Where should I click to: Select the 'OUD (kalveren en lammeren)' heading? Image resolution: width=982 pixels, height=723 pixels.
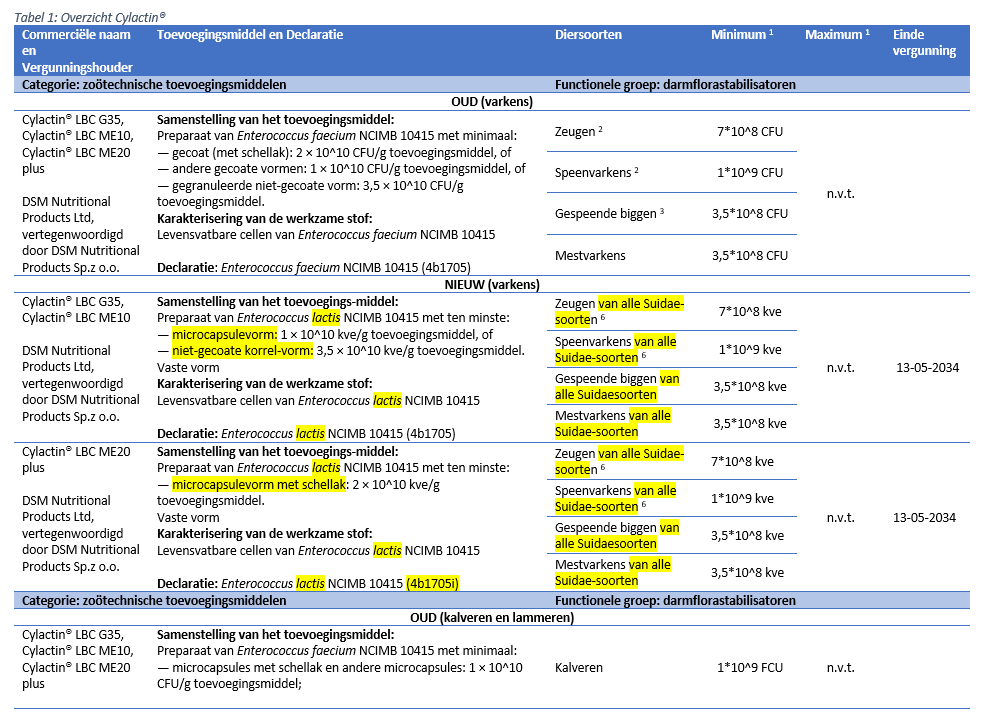490,617
